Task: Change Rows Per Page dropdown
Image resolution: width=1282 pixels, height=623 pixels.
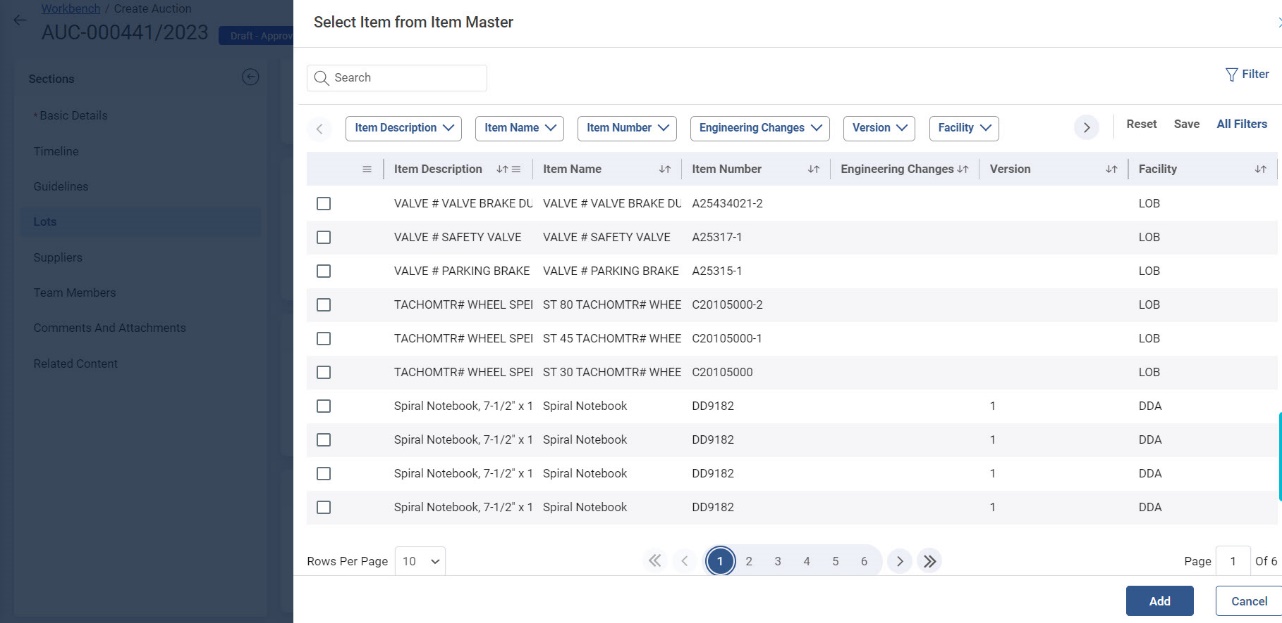Action: click(420, 562)
